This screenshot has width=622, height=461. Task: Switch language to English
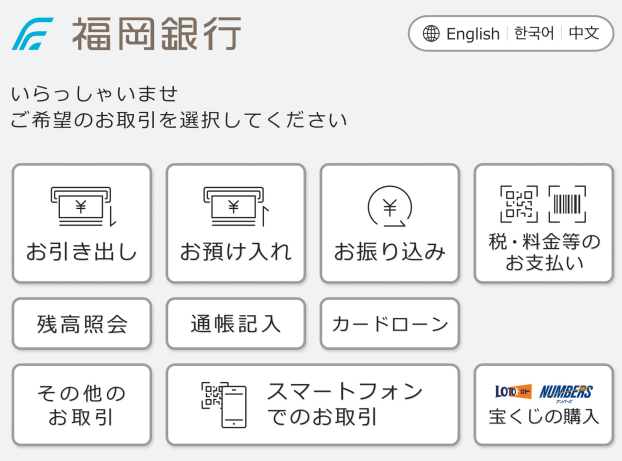472,34
